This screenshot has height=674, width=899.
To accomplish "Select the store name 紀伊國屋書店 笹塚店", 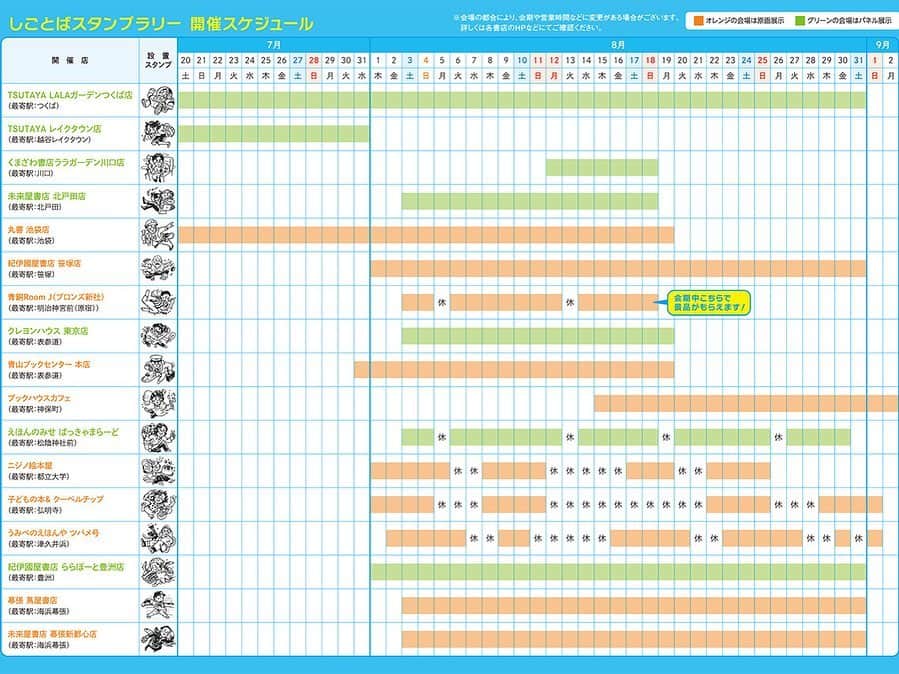I will tap(44, 264).
